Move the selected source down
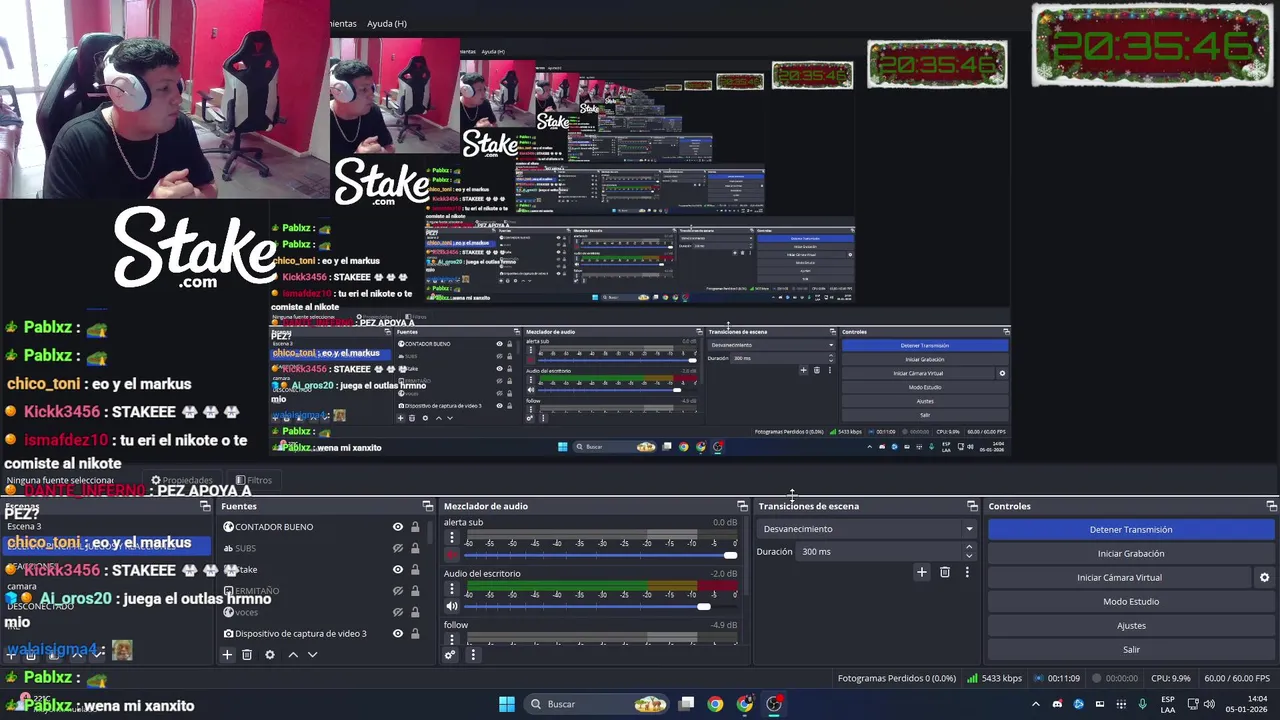The width and height of the screenshot is (1280, 720). coord(312,654)
